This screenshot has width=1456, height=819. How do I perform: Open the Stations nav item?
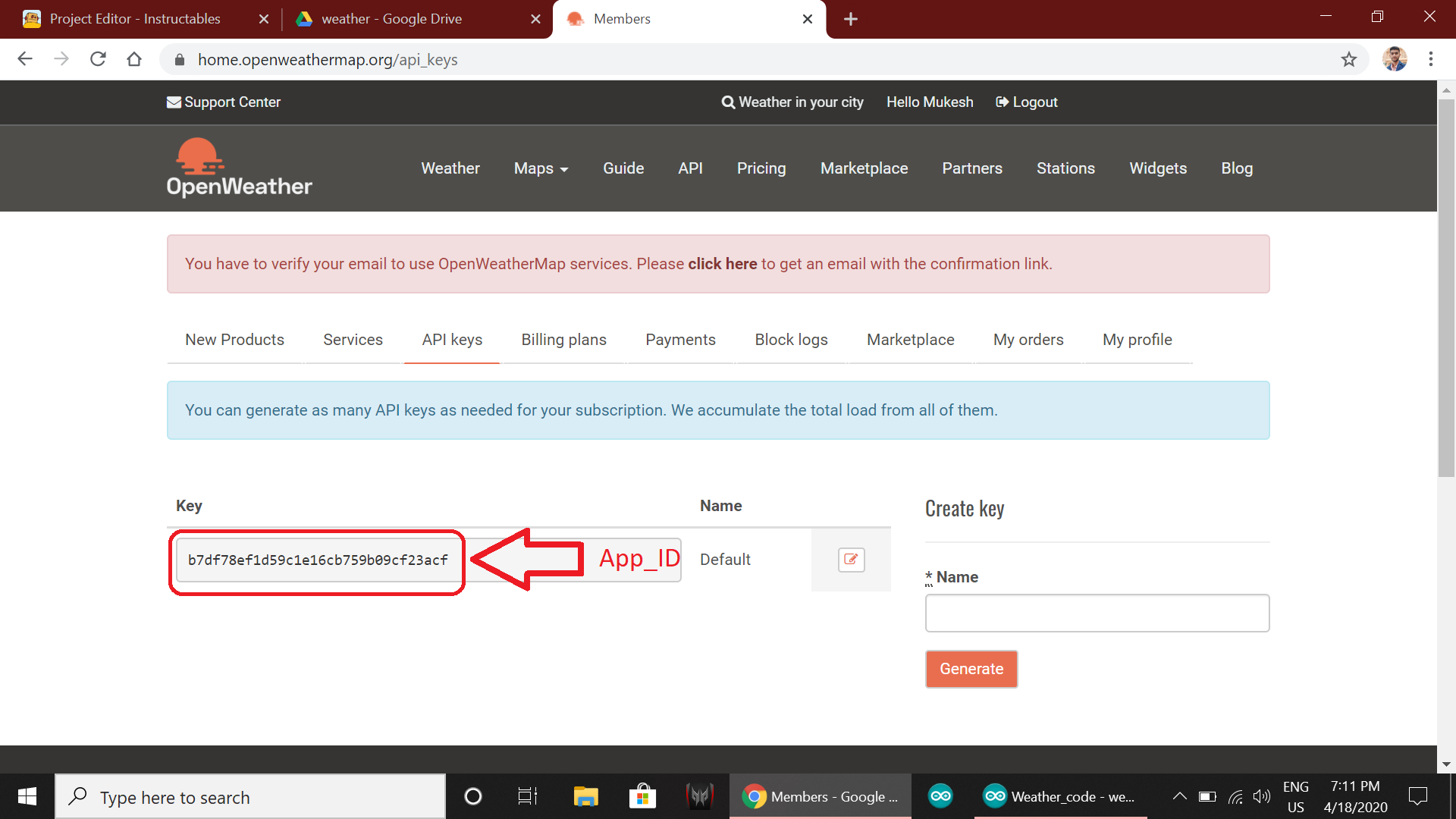point(1065,168)
